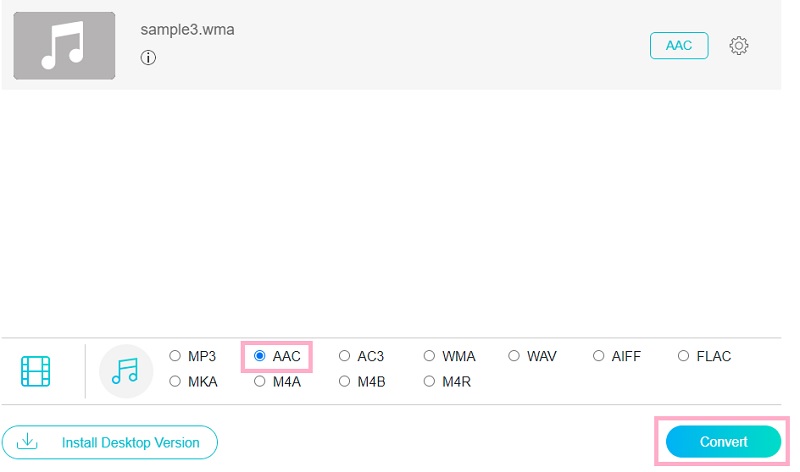800x472 pixels.
Task: Select M4A radio button
Action: point(260,381)
